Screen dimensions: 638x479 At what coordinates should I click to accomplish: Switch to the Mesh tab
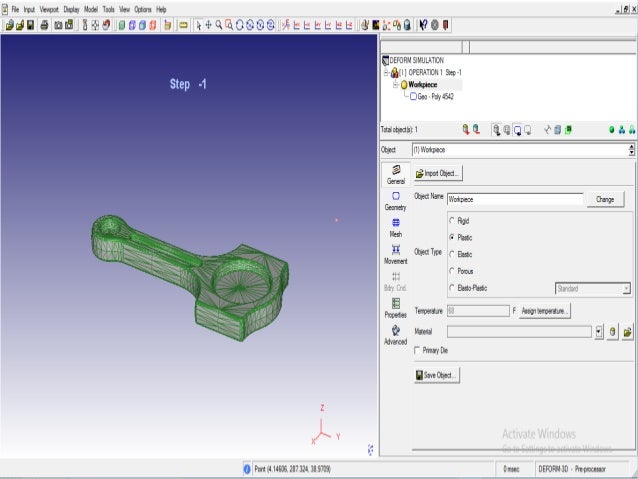coord(395,228)
